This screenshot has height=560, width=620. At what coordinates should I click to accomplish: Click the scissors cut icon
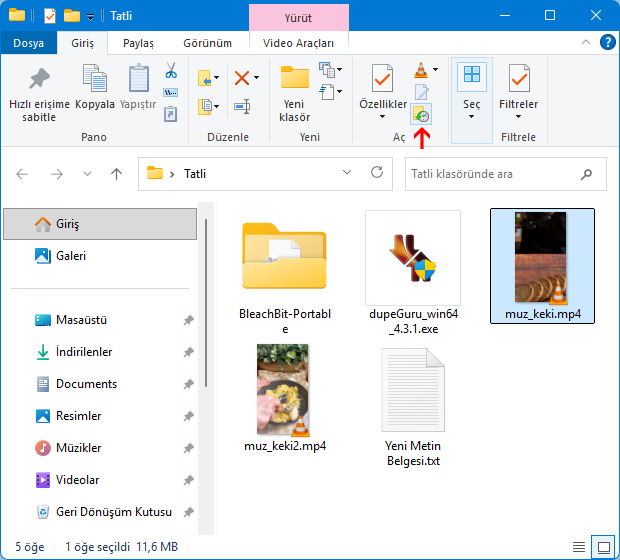[x=170, y=71]
